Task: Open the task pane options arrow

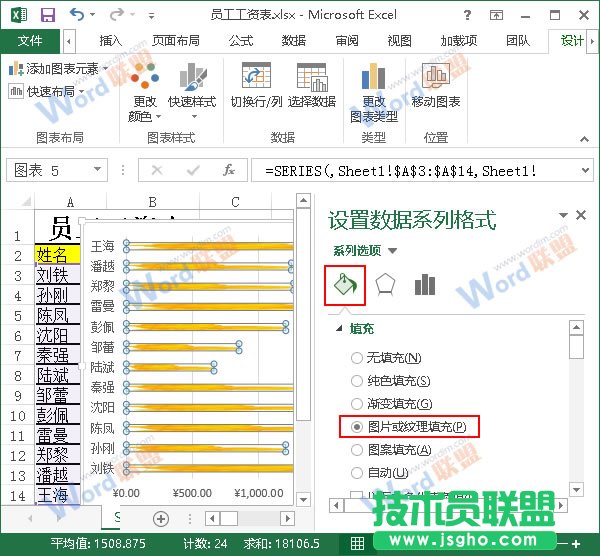Action: coord(563,215)
